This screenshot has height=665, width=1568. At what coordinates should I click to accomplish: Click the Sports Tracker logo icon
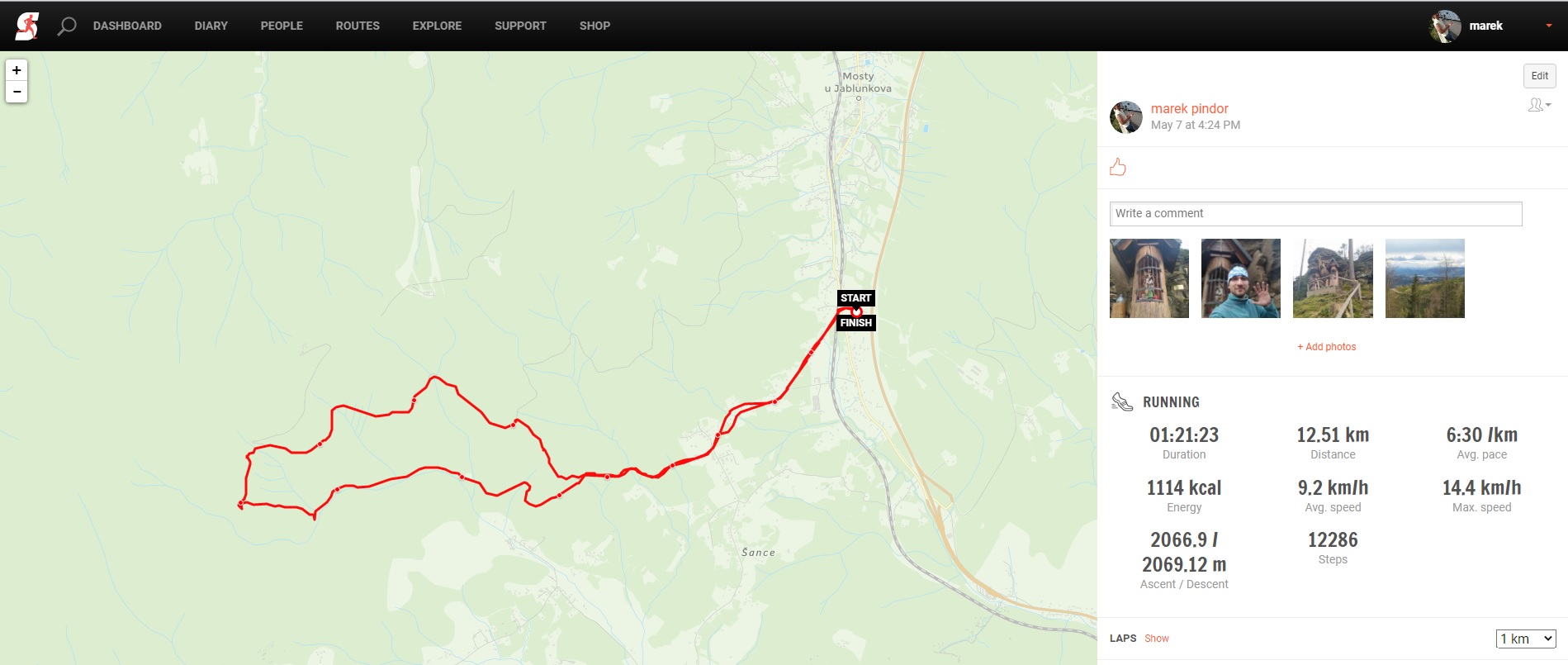click(26, 26)
